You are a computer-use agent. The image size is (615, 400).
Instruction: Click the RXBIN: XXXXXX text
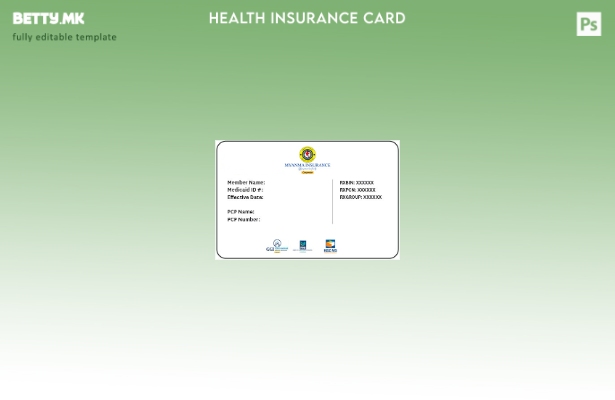coord(357,183)
